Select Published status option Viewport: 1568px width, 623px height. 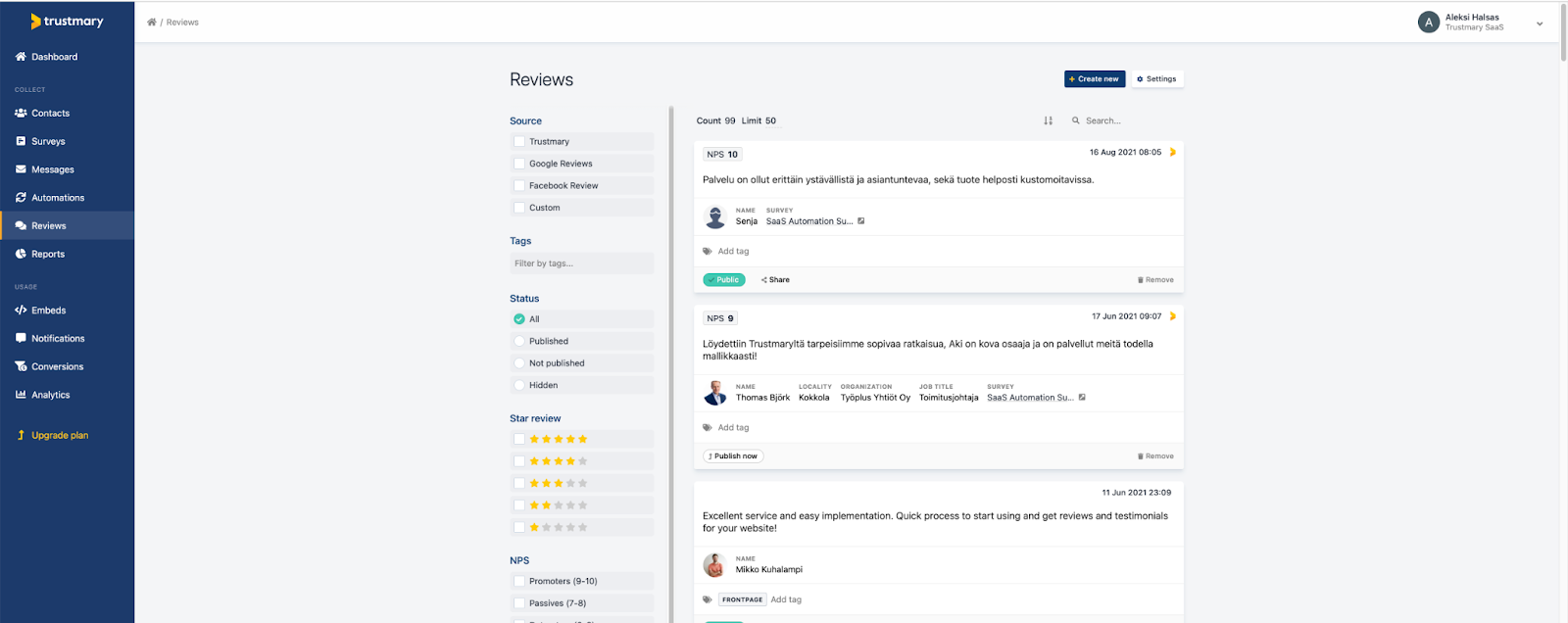tap(519, 341)
